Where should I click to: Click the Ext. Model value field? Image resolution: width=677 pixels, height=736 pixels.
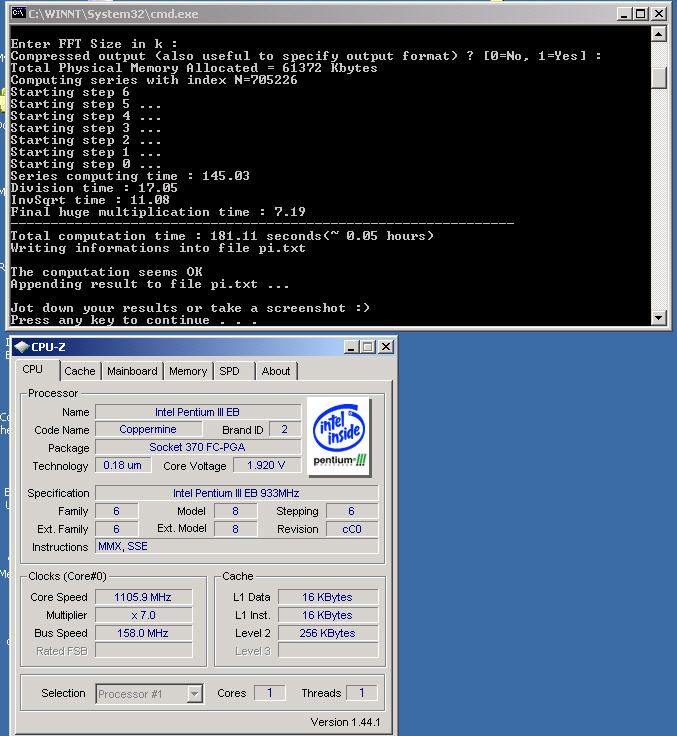pos(235,529)
